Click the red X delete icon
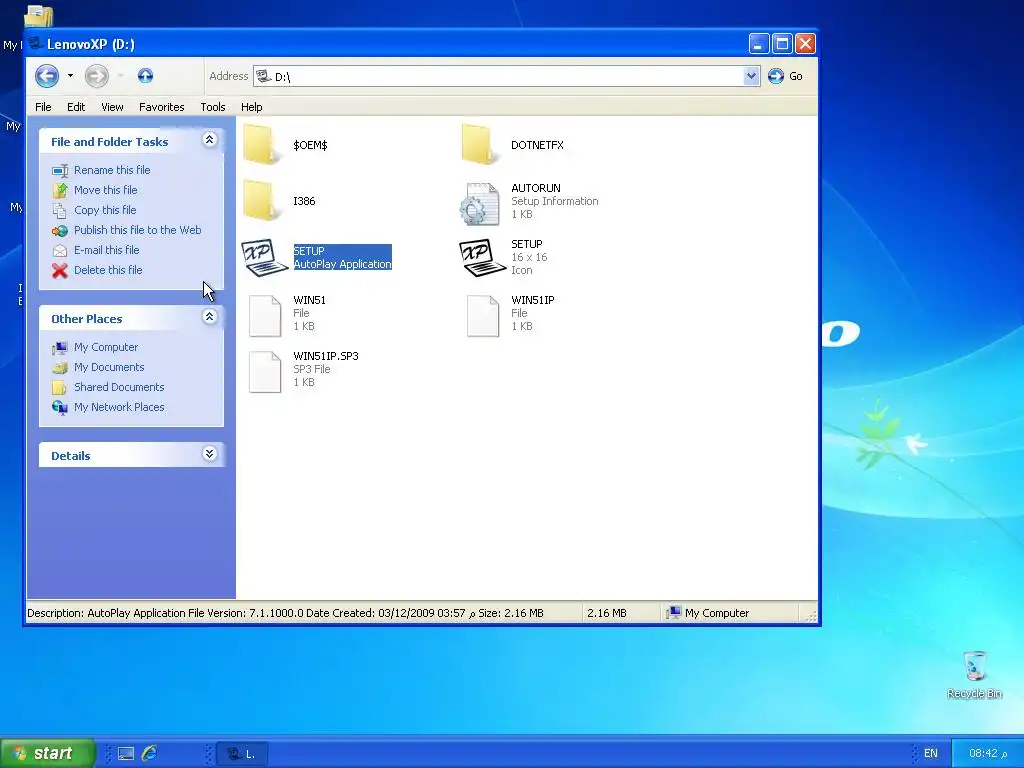Screen dimensions: 1024x768 click(59, 270)
